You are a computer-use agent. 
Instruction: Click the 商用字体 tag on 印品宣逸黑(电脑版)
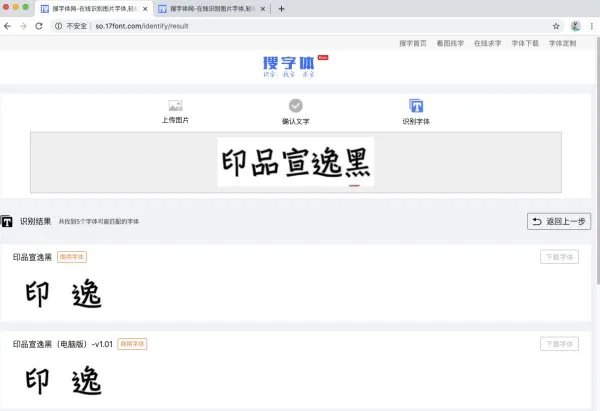132,344
